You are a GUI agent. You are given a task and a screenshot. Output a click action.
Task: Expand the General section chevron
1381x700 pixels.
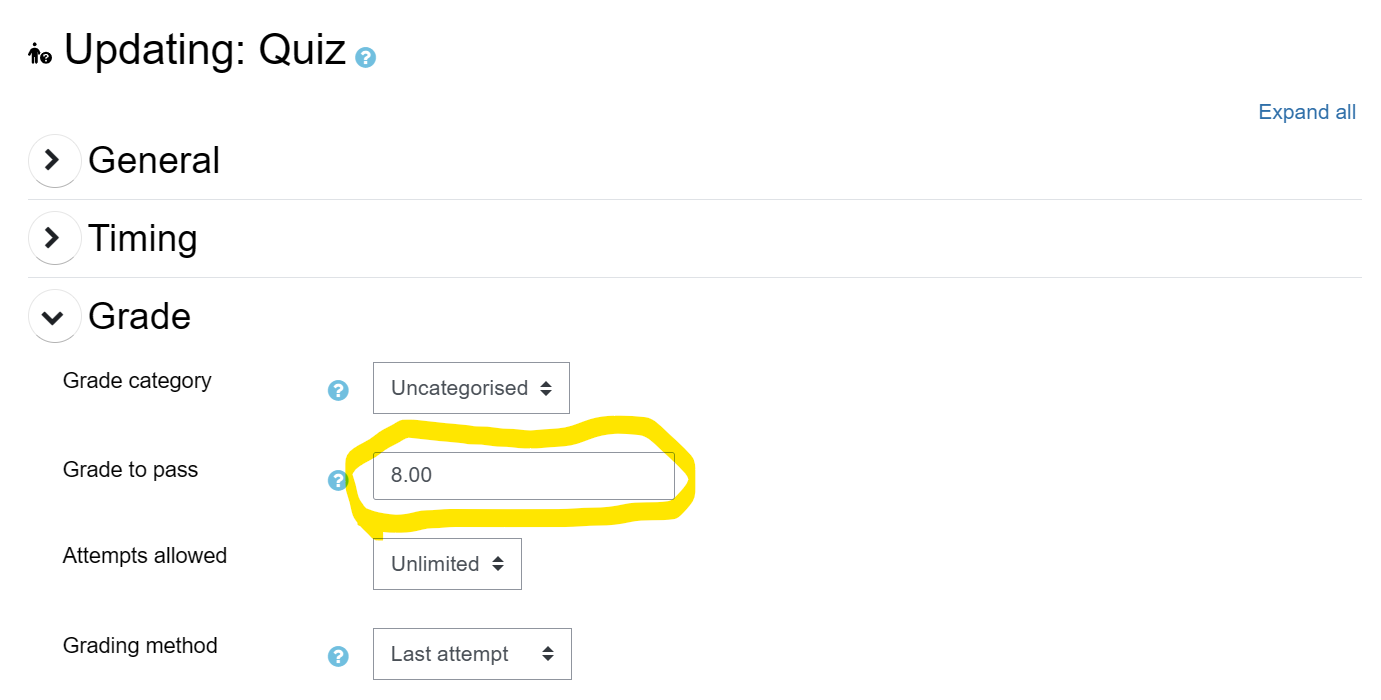[x=54, y=160]
